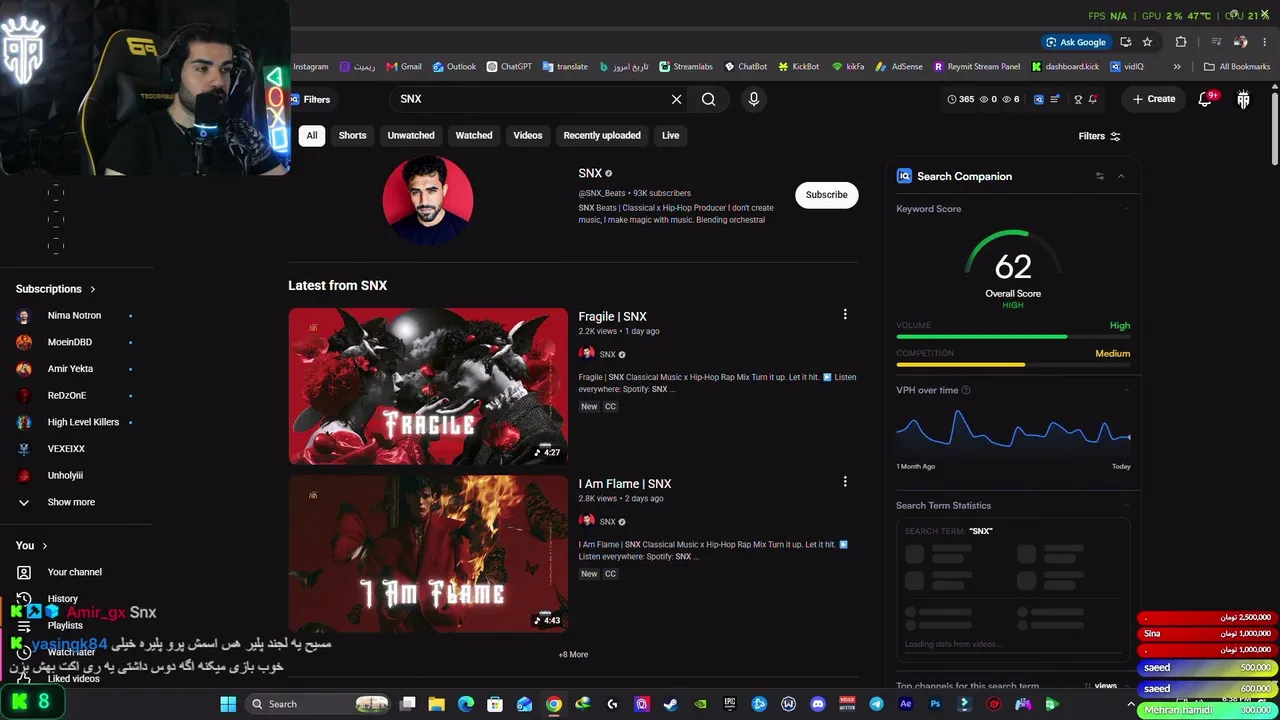Image resolution: width=1280 pixels, height=720 pixels.
Task: Clear the SNX search query
Action: 676,99
